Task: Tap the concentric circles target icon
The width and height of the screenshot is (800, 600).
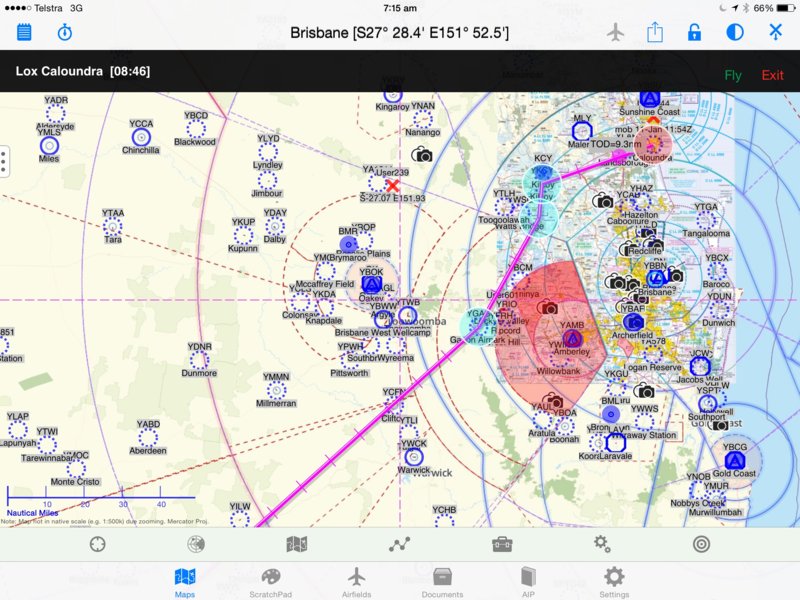Action: point(702,544)
